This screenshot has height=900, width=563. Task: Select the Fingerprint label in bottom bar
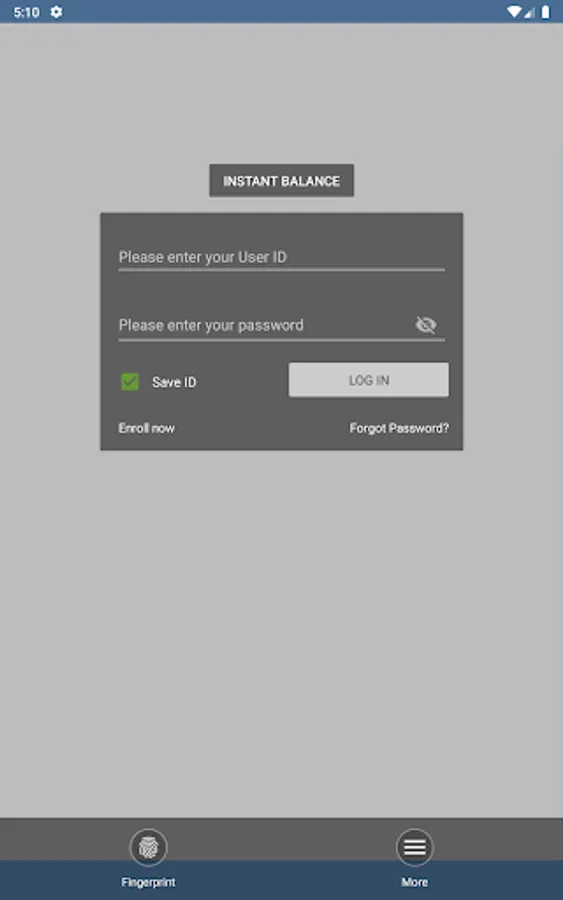[148, 882]
